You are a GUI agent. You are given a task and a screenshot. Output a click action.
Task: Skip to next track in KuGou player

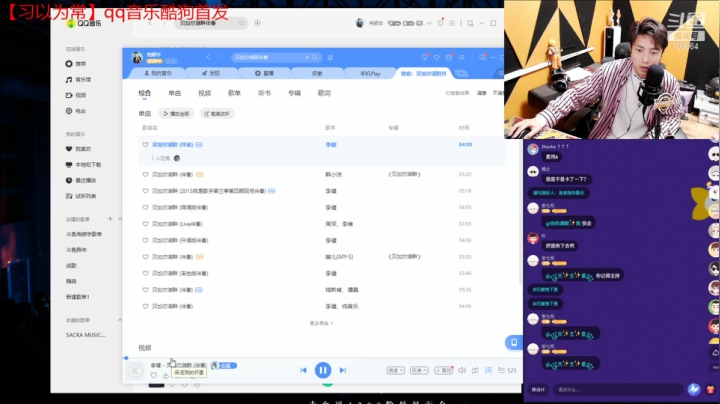pos(343,370)
